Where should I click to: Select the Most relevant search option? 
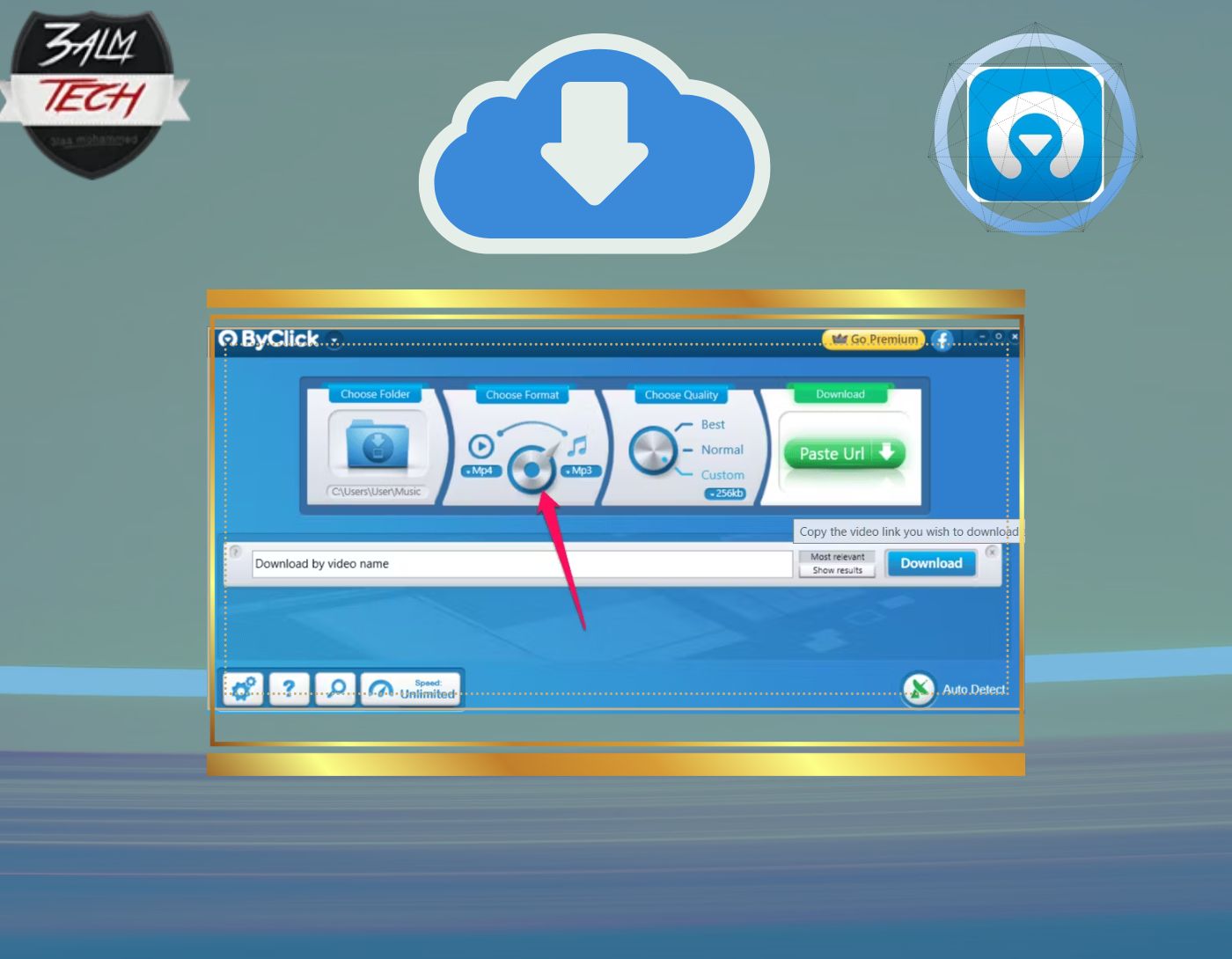tap(837, 557)
